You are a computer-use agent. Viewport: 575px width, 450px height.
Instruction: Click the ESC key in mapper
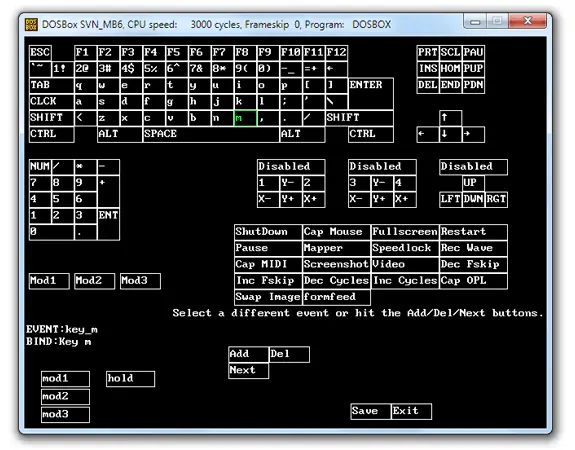40,52
